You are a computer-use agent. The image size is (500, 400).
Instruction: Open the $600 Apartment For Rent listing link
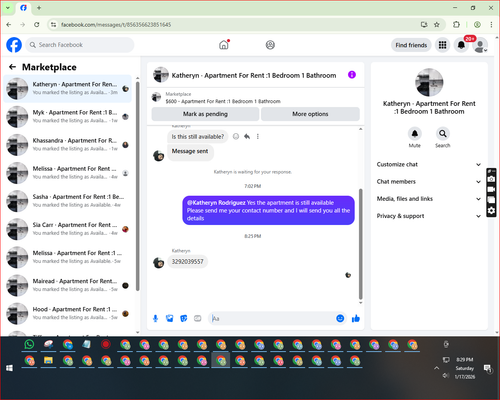(223, 101)
